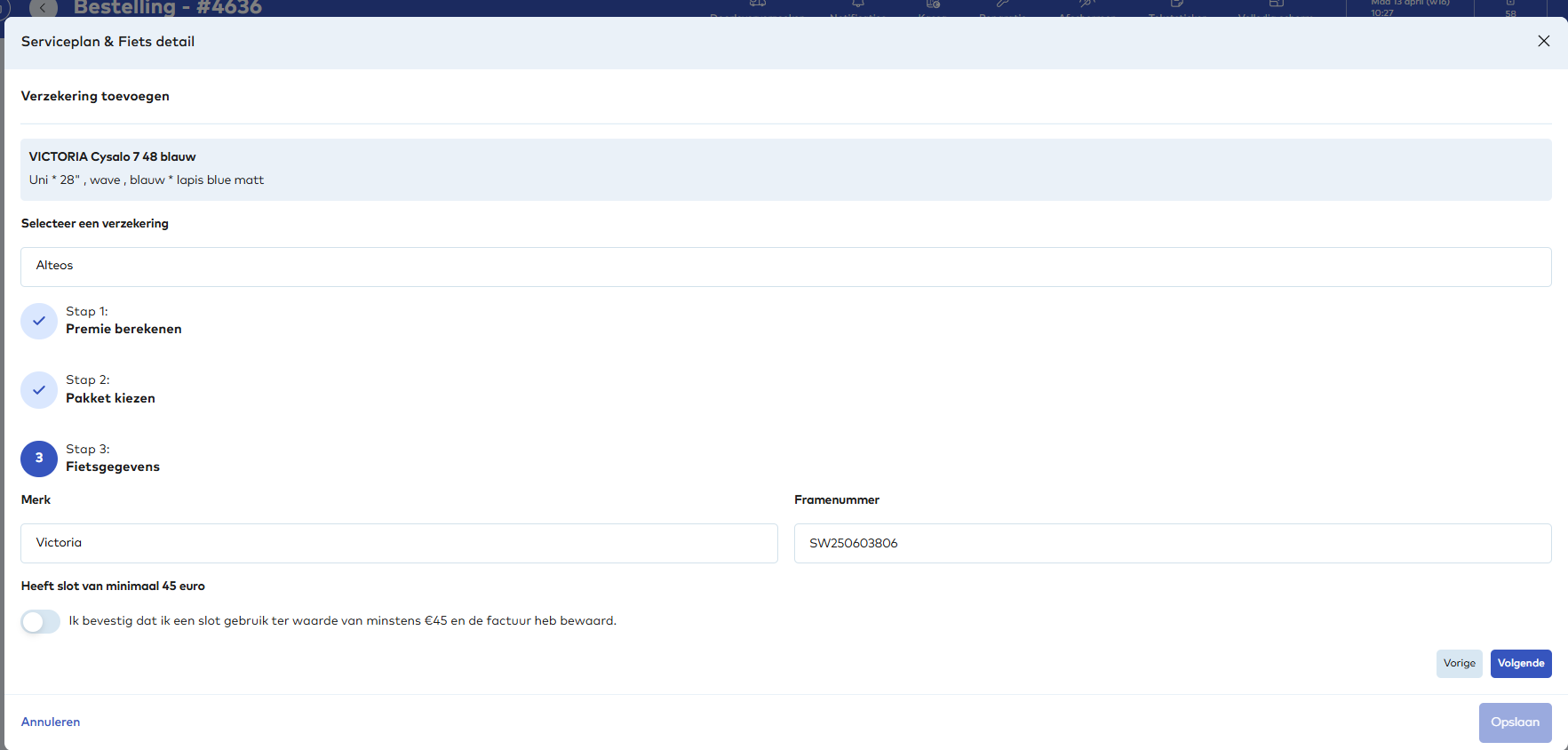Open the Alteos insurance selection dropdown
The height and width of the screenshot is (750, 1568).
[785, 267]
